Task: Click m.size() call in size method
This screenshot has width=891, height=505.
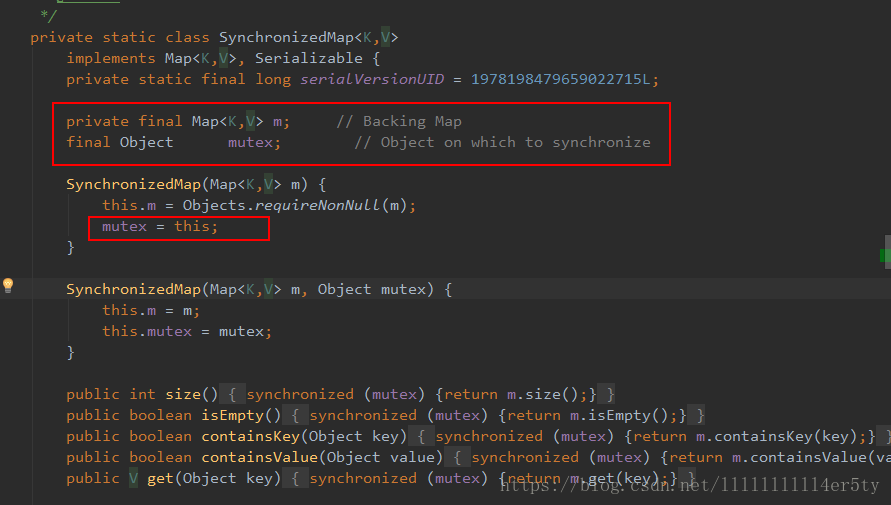Action: click(x=543, y=395)
